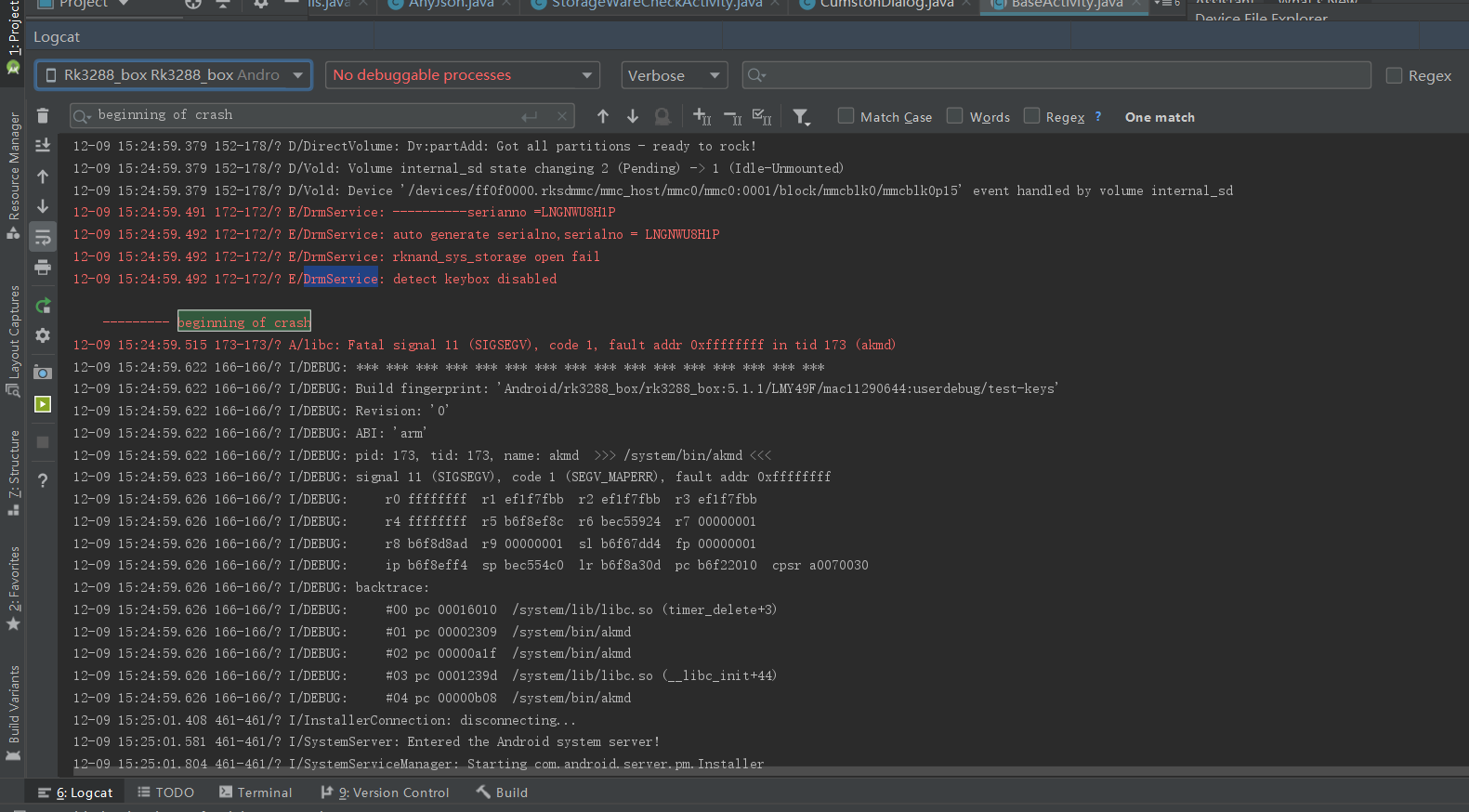Open the Terminal tool window
The height and width of the screenshot is (812, 1469).
(x=256, y=792)
